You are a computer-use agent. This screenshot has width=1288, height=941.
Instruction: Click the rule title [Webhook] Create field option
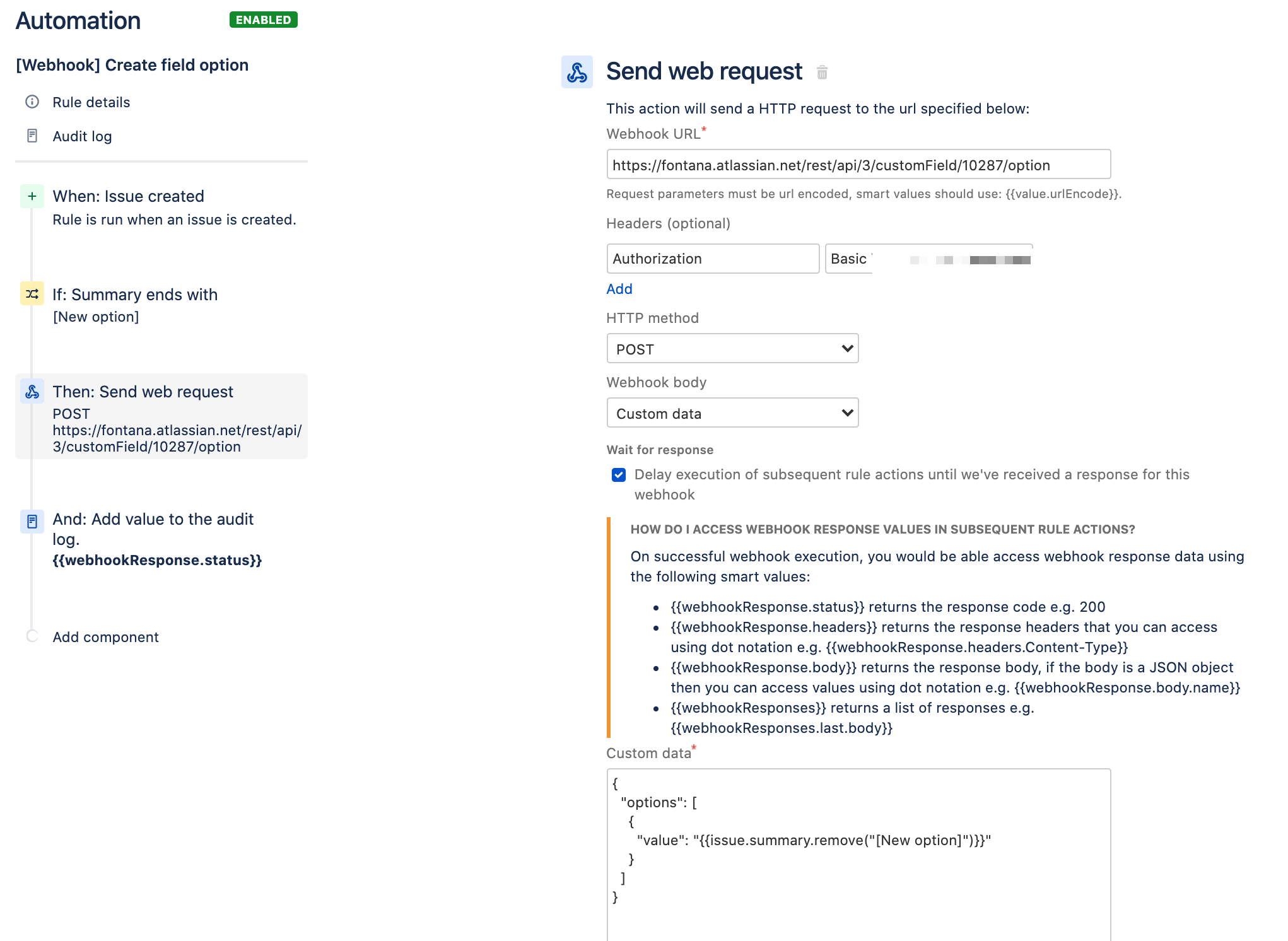click(x=132, y=65)
